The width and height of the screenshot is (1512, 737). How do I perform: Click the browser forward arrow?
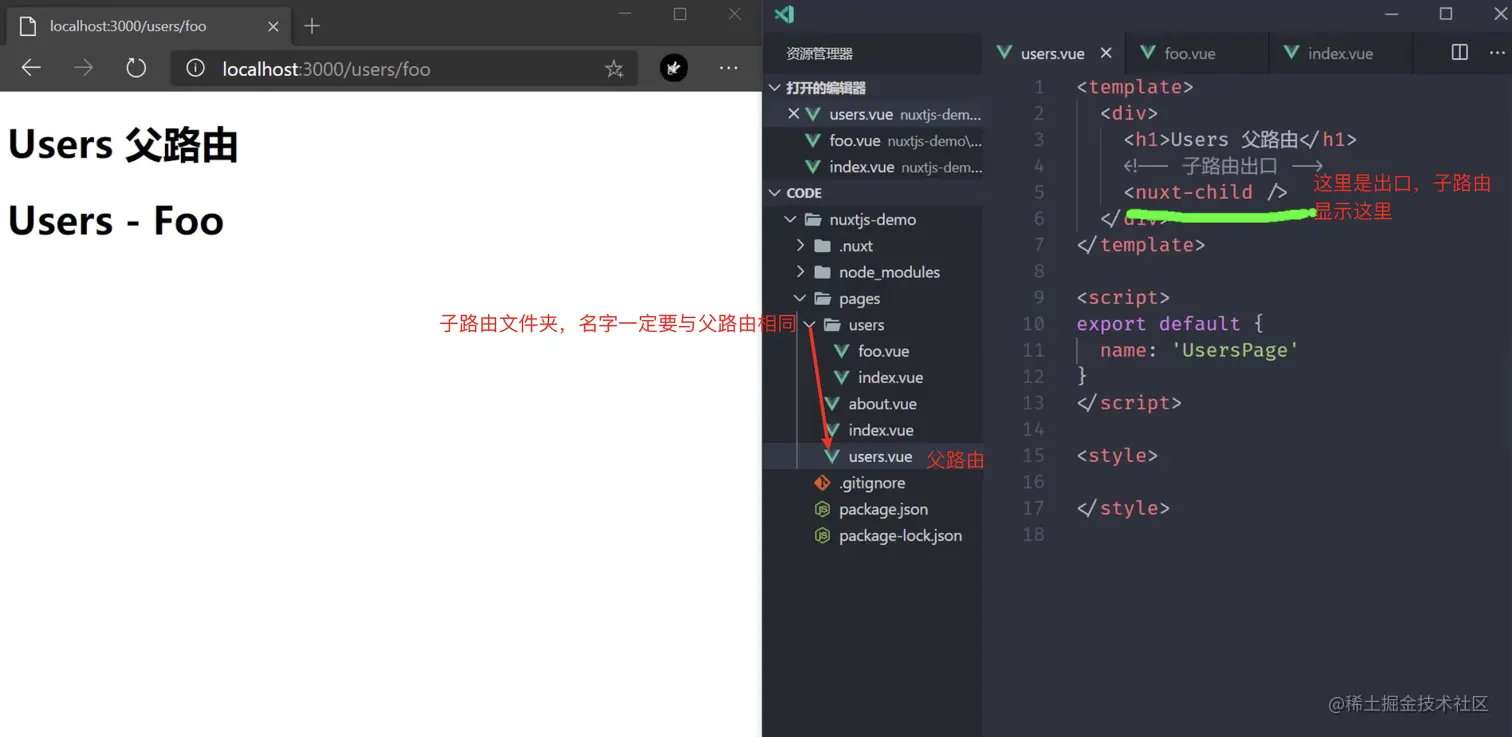tap(83, 68)
